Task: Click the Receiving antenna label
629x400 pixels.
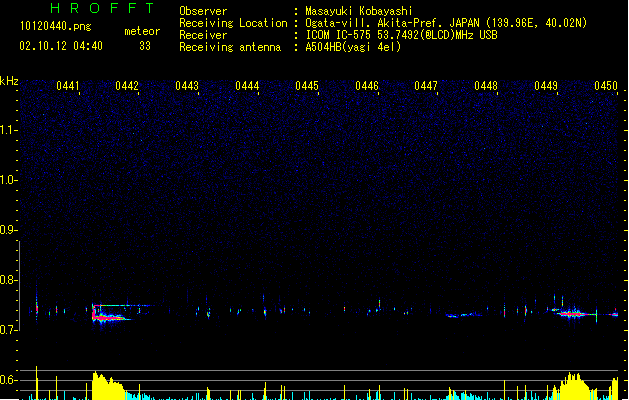Action: tap(230, 47)
